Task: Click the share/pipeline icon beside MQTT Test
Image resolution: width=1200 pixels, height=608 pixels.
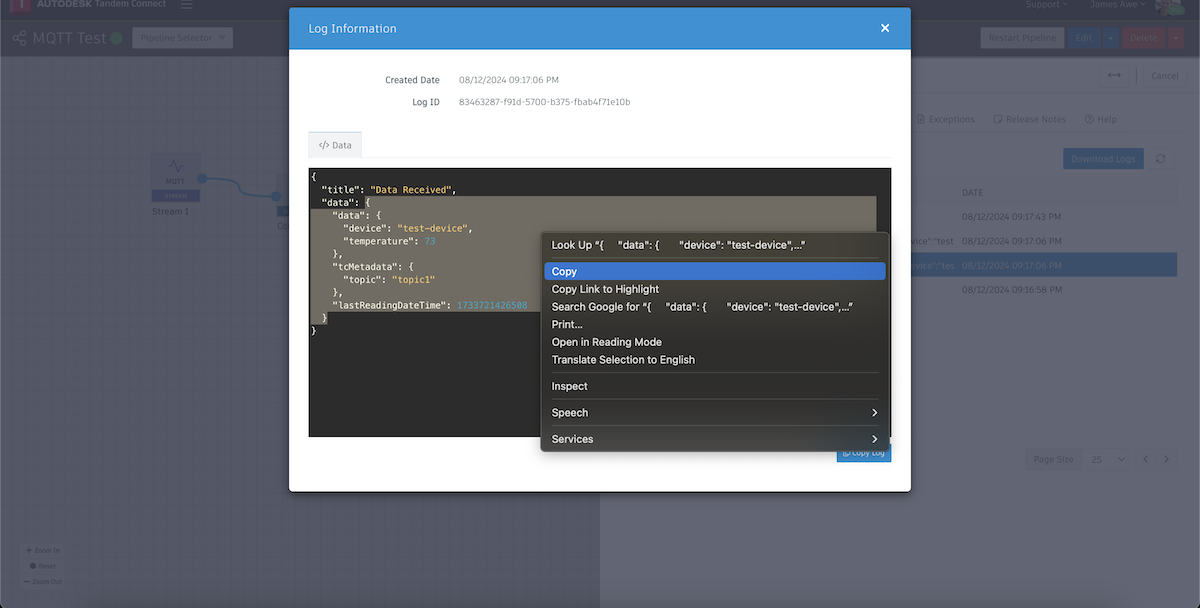Action: 19,37
